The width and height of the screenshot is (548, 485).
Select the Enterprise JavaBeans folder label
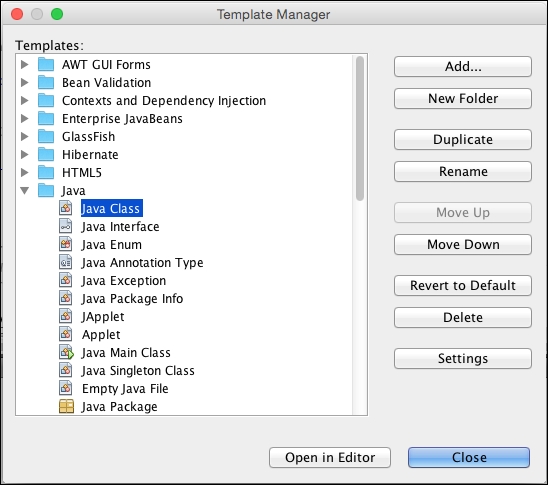click(x=122, y=118)
